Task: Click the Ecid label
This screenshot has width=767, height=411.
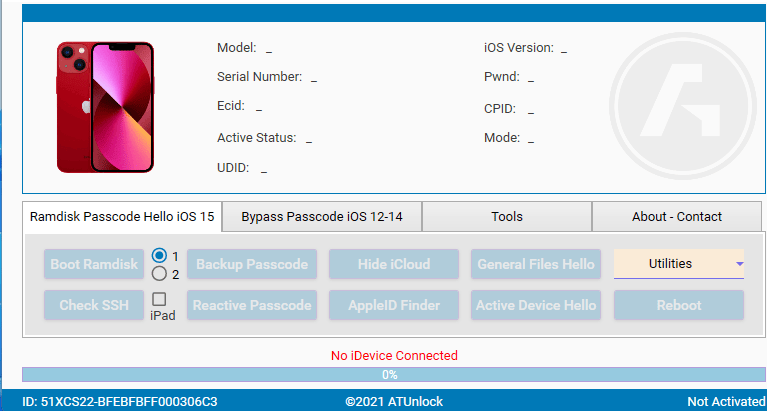Action: tap(231, 106)
